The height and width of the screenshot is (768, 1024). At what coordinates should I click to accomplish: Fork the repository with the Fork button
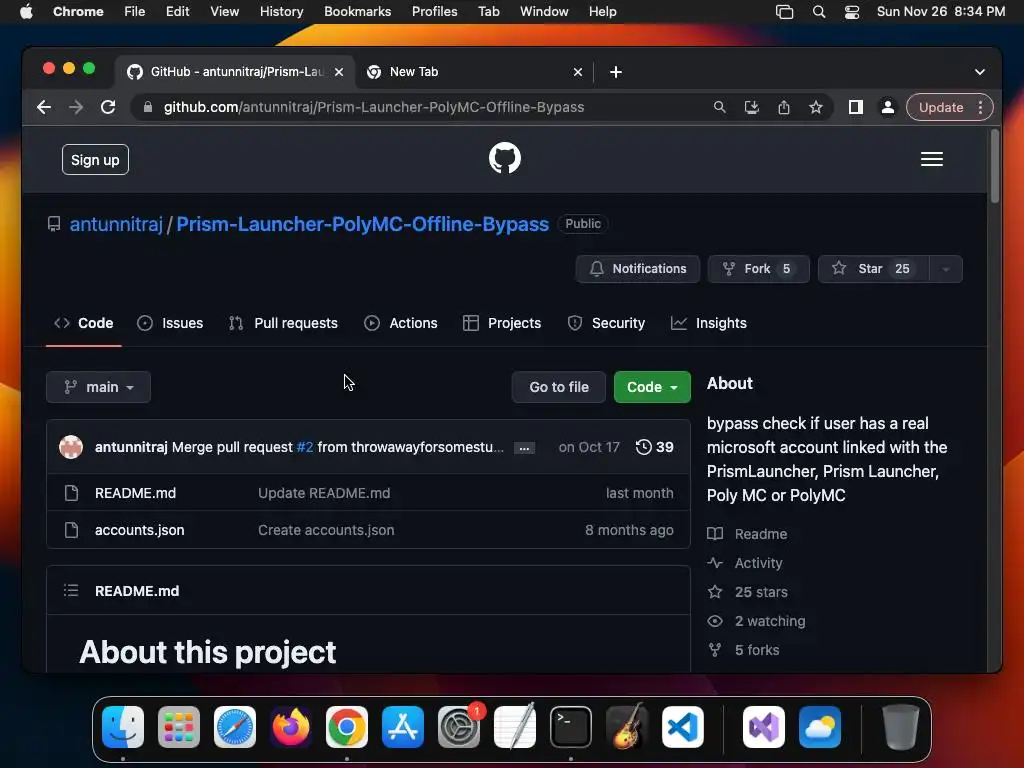(758, 269)
